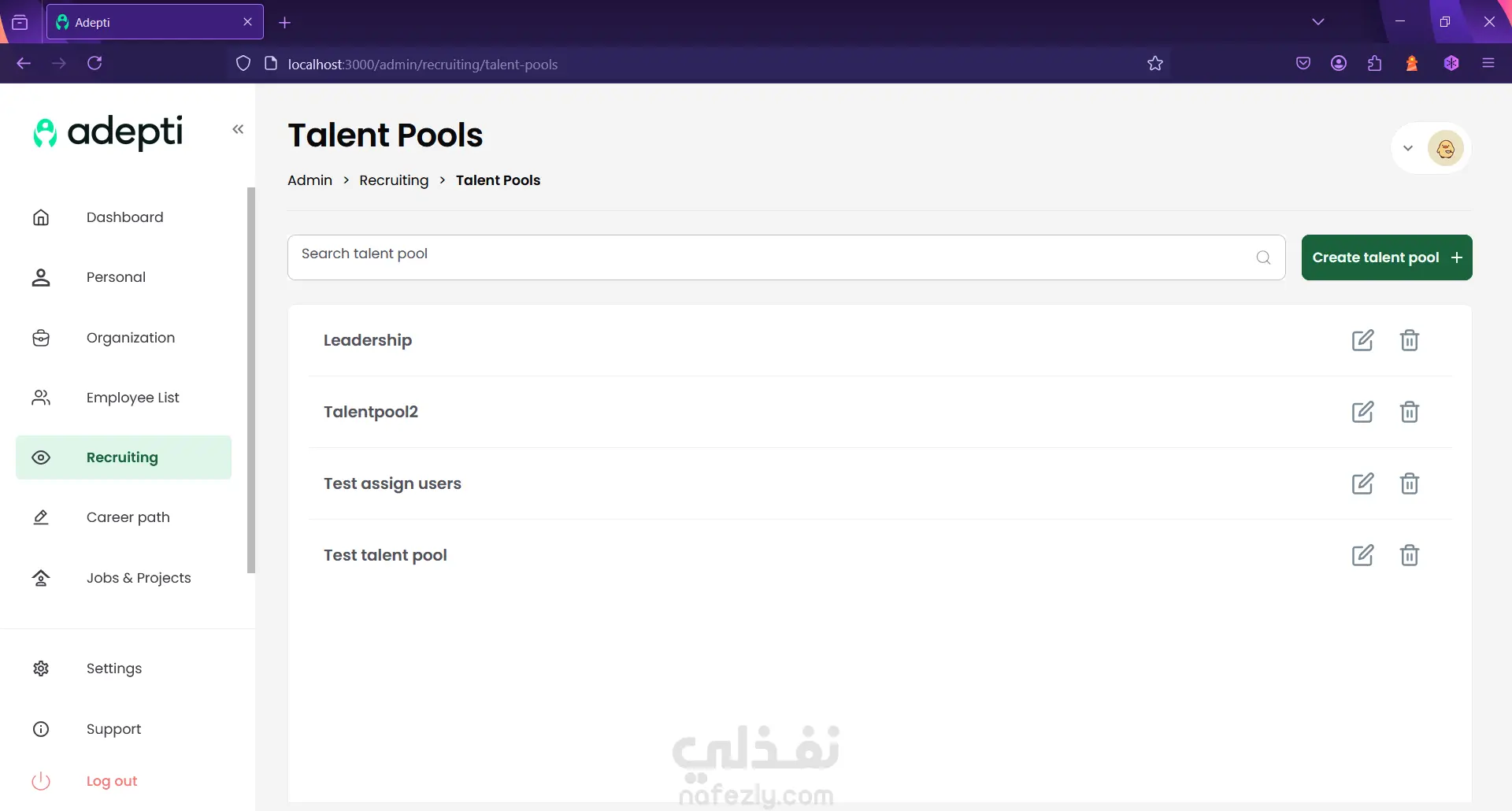Image resolution: width=1512 pixels, height=811 pixels.
Task: Edit the Talentpool2 entry
Action: pos(1362,412)
